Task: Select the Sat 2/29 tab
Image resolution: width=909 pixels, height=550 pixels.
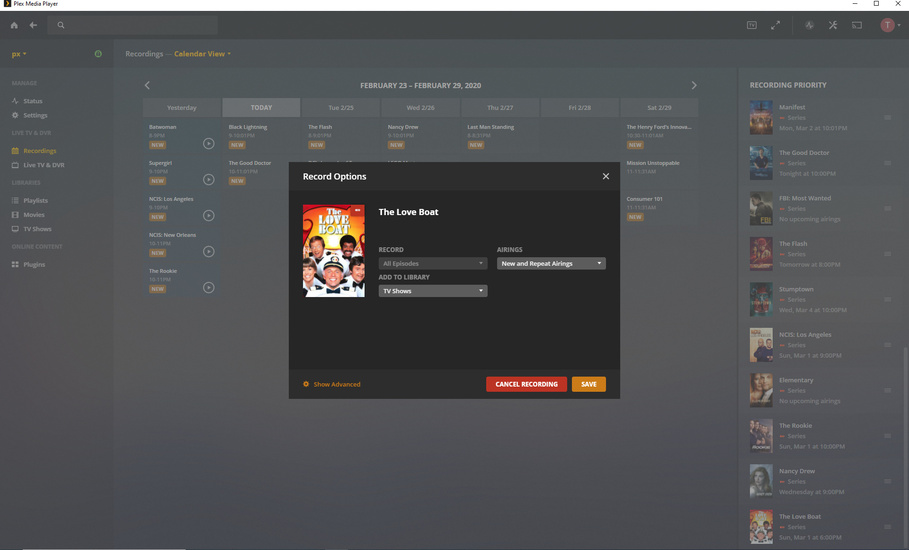Action: click(x=659, y=108)
